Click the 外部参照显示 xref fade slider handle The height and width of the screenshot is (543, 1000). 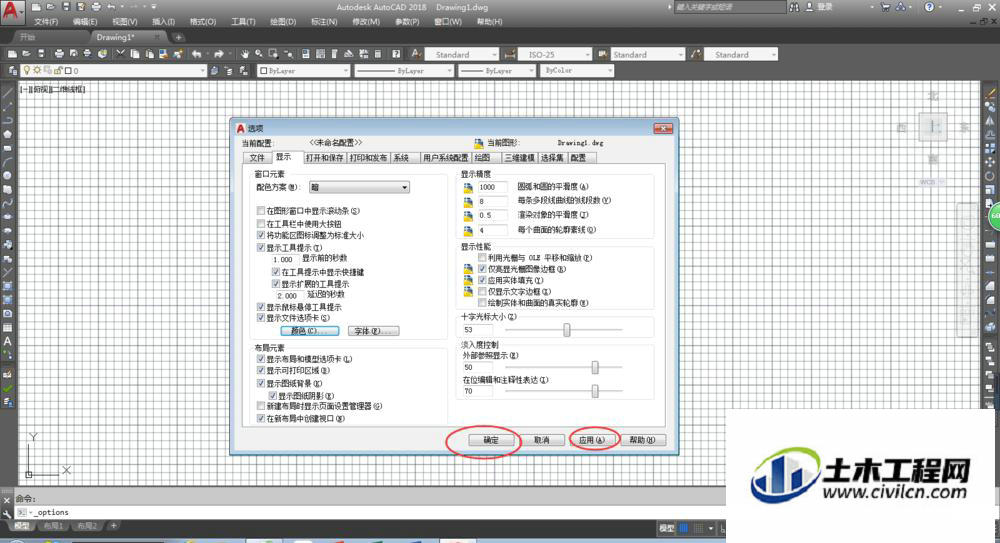[594, 368]
